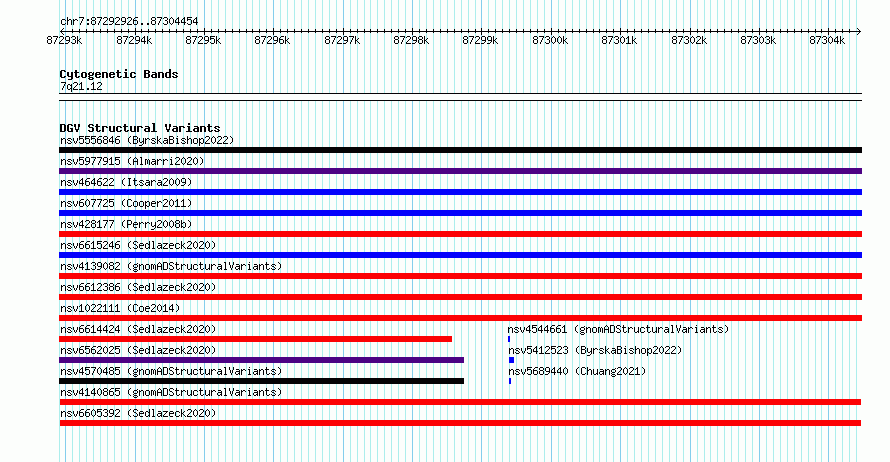Viewport: 890px width, 462px height.
Task: Click the nsv464622 (Itsara2009) label
Action: tap(126, 182)
